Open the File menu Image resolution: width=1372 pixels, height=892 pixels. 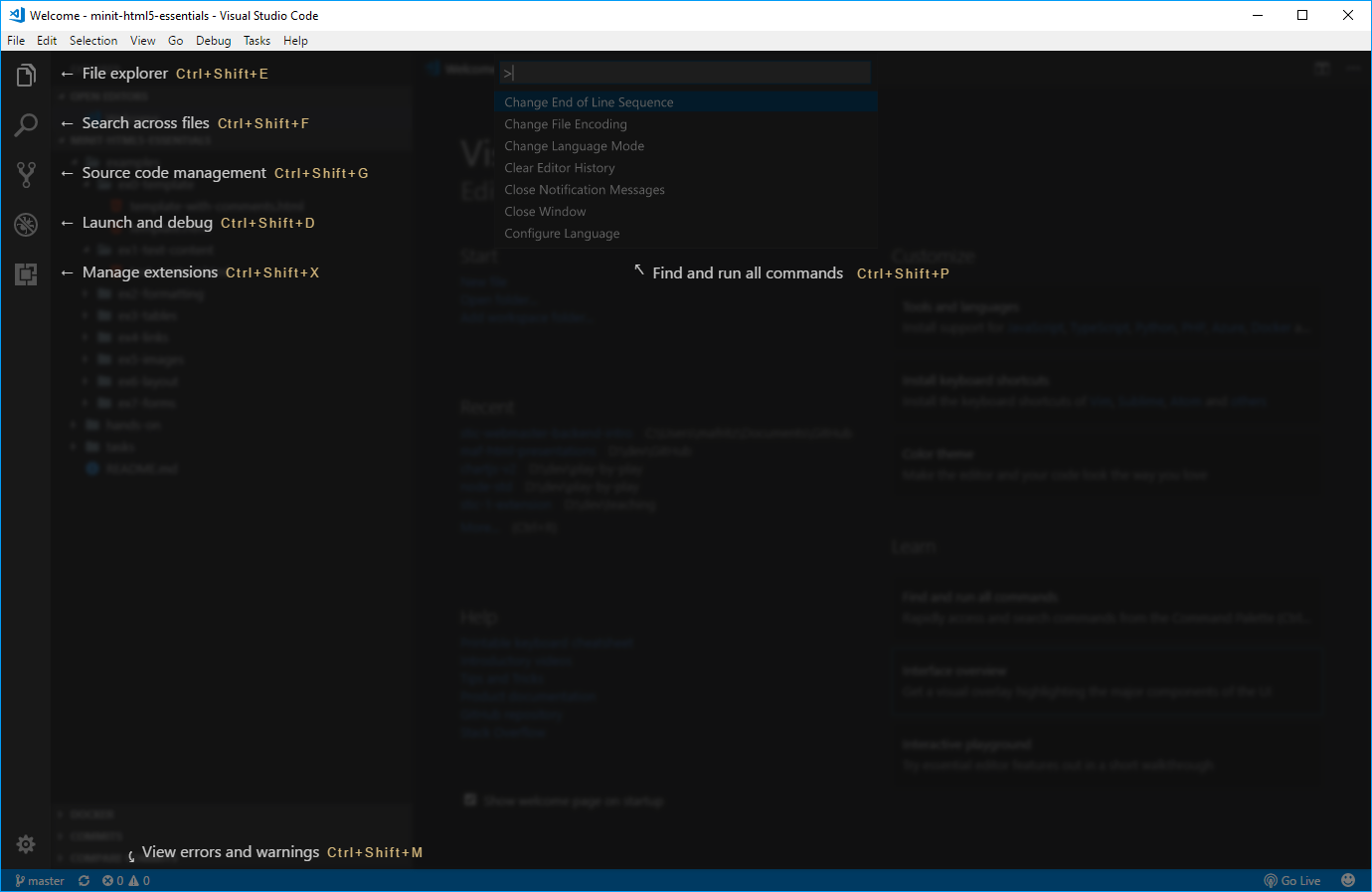tap(16, 41)
